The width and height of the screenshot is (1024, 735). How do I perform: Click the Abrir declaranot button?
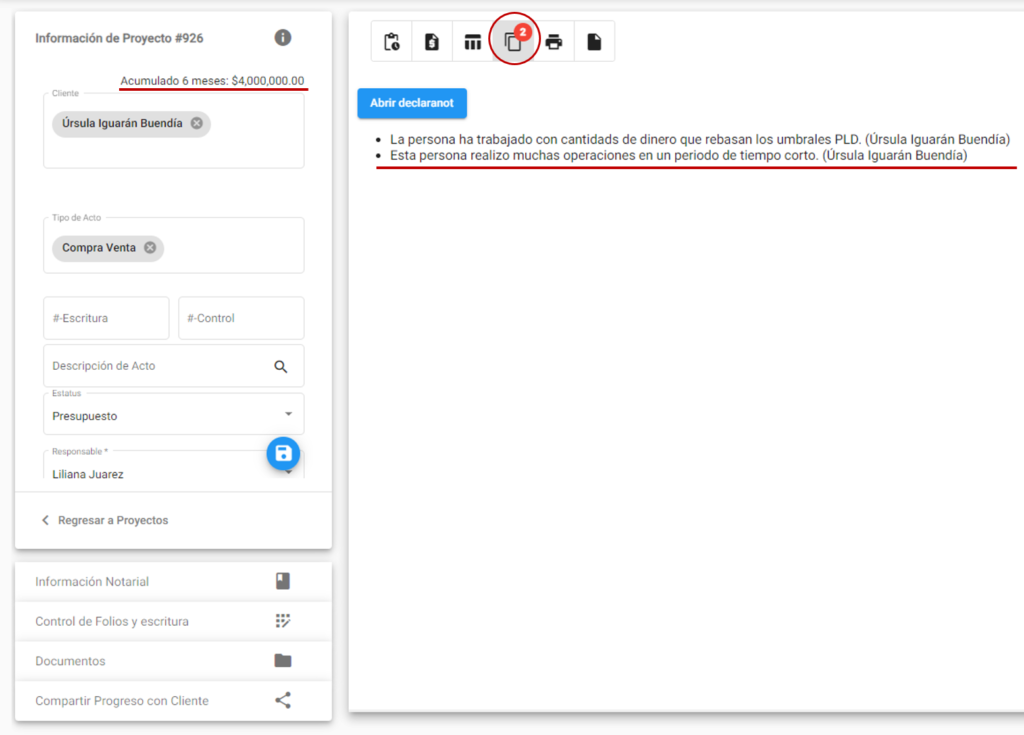point(412,103)
